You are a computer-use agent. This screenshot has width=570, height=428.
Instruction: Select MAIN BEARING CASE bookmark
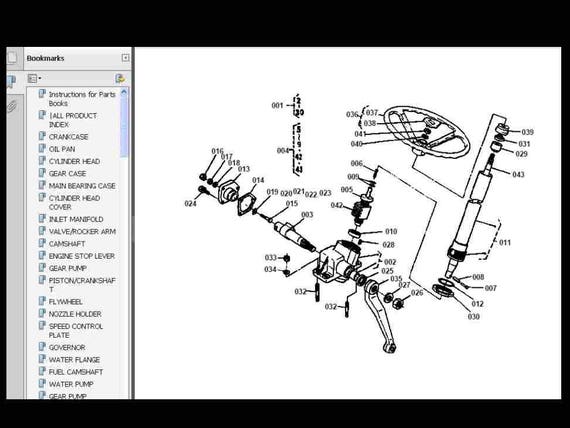coord(82,186)
